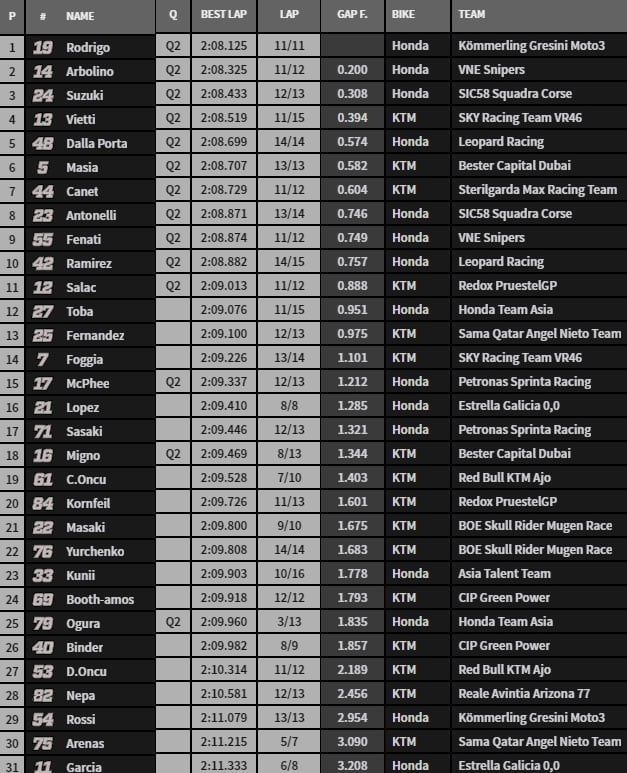Click the number 84 badge for Kornfeil
627x773 pixels.
point(43,502)
